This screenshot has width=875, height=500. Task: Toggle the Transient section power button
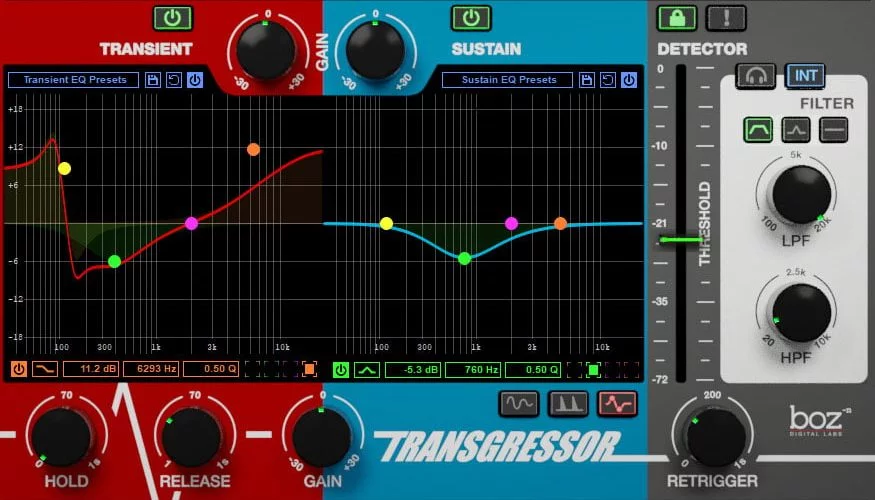[x=173, y=18]
